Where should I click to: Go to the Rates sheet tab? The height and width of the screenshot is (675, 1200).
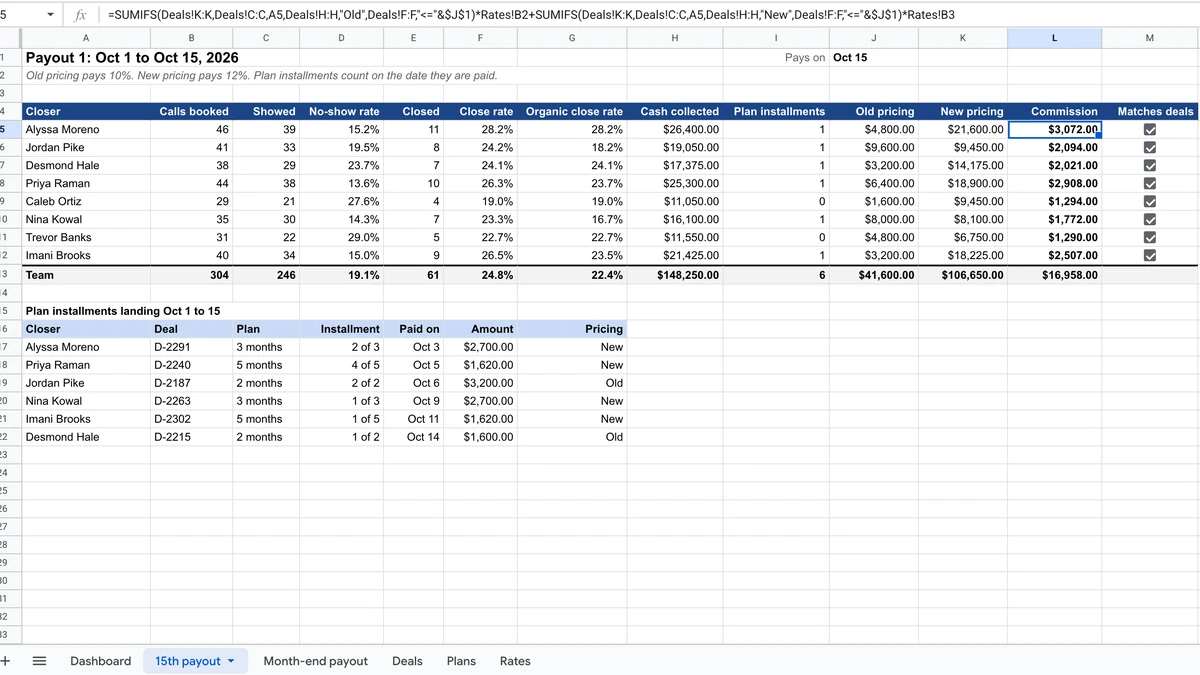tap(515, 661)
